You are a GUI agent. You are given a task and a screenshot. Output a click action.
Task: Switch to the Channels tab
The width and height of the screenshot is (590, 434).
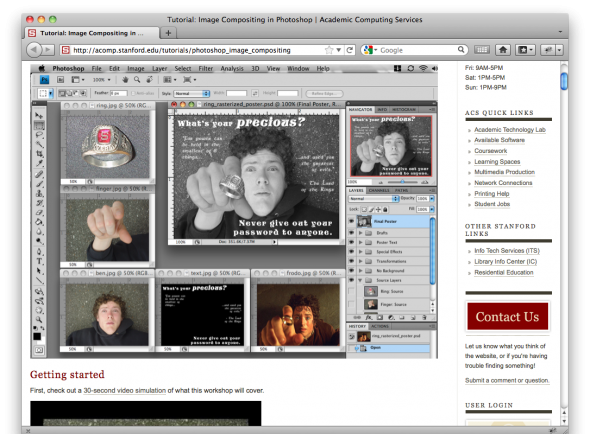coord(379,190)
